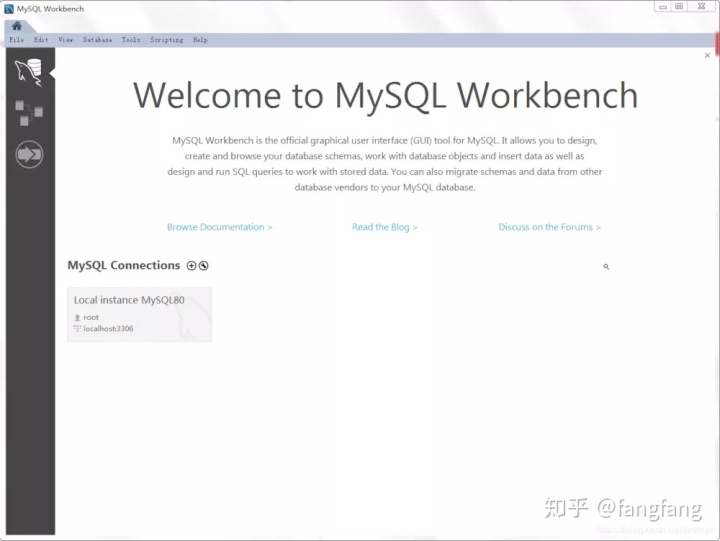Open the Edit menu
This screenshot has height=541, width=720.
[x=41, y=40]
